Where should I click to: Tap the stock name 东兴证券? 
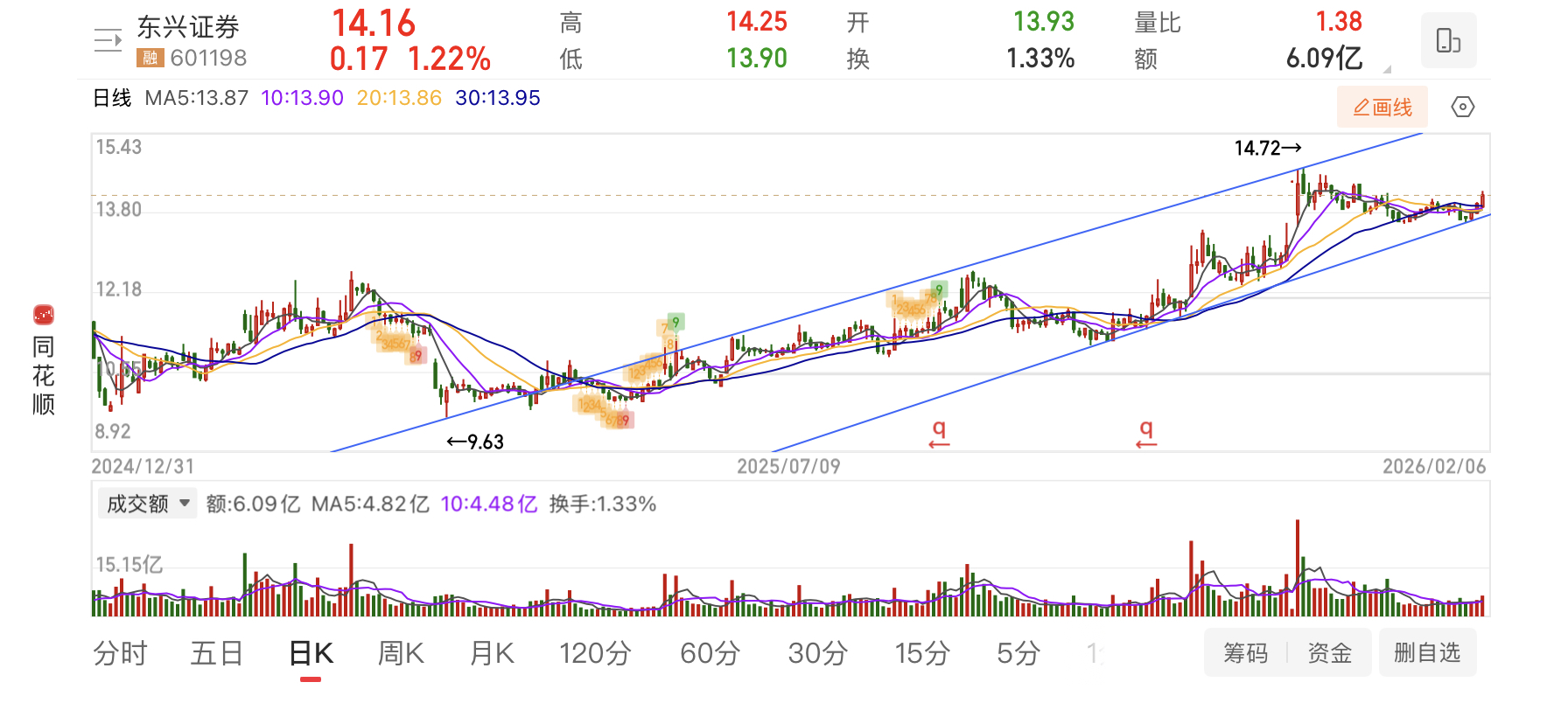(188, 27)
